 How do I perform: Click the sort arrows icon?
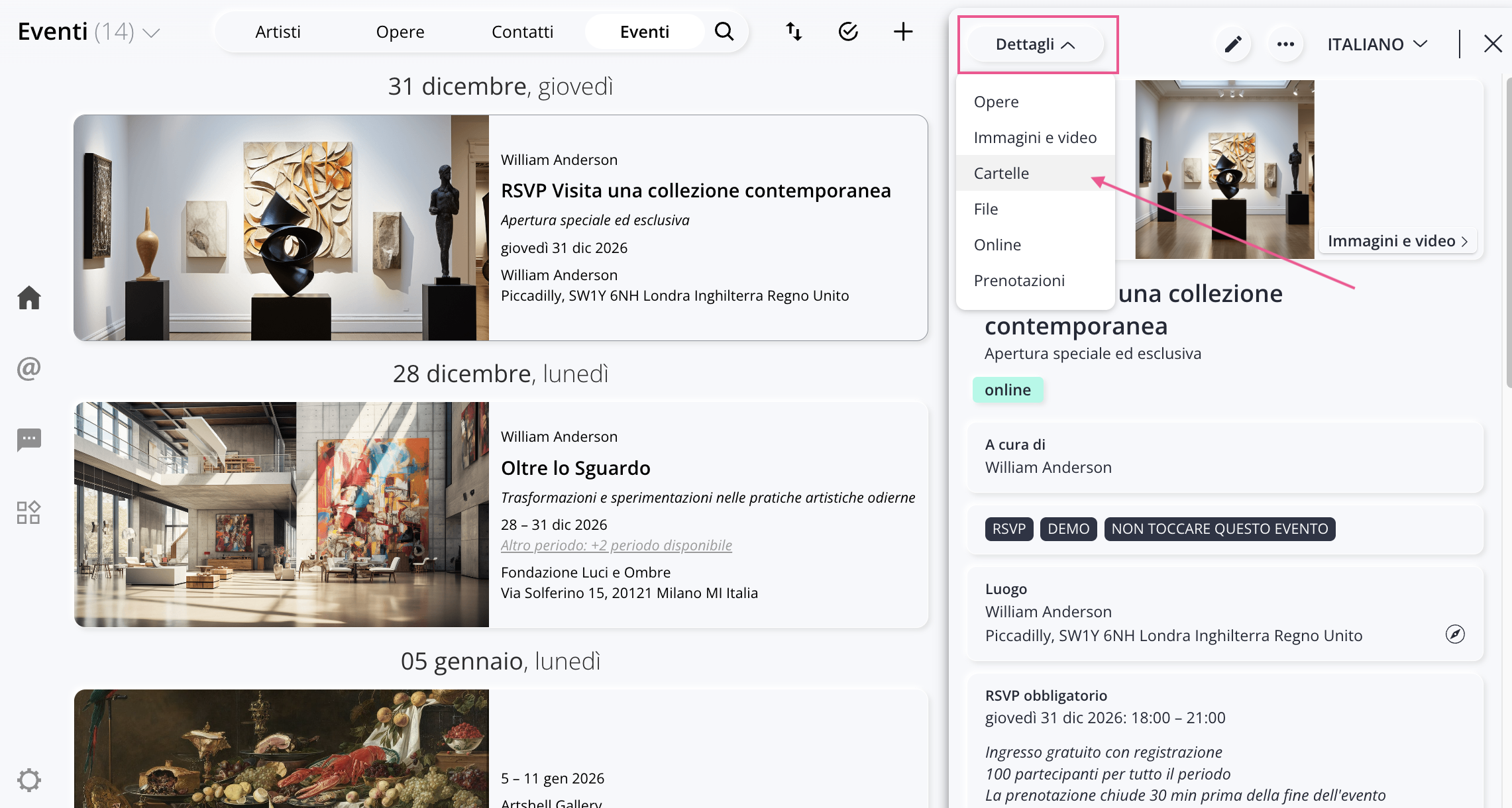point(794,31)
